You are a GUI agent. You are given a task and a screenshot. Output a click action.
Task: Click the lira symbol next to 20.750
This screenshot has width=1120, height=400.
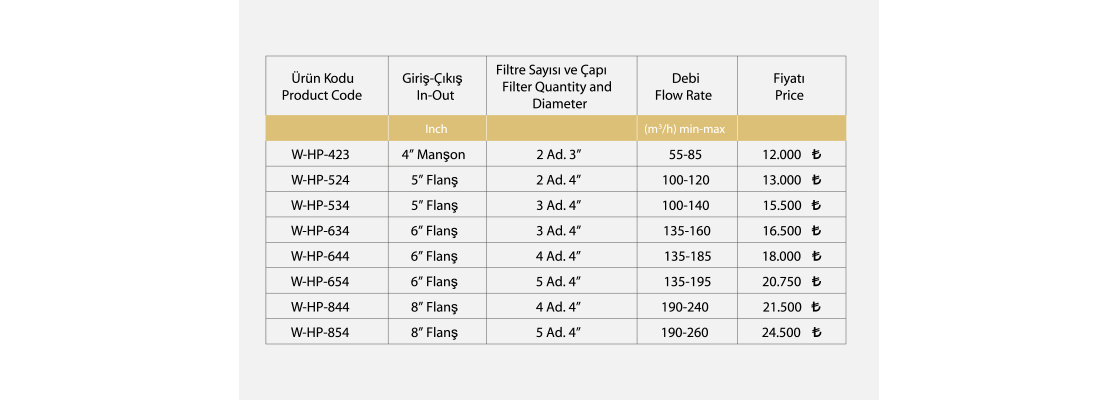pos(816,282)
